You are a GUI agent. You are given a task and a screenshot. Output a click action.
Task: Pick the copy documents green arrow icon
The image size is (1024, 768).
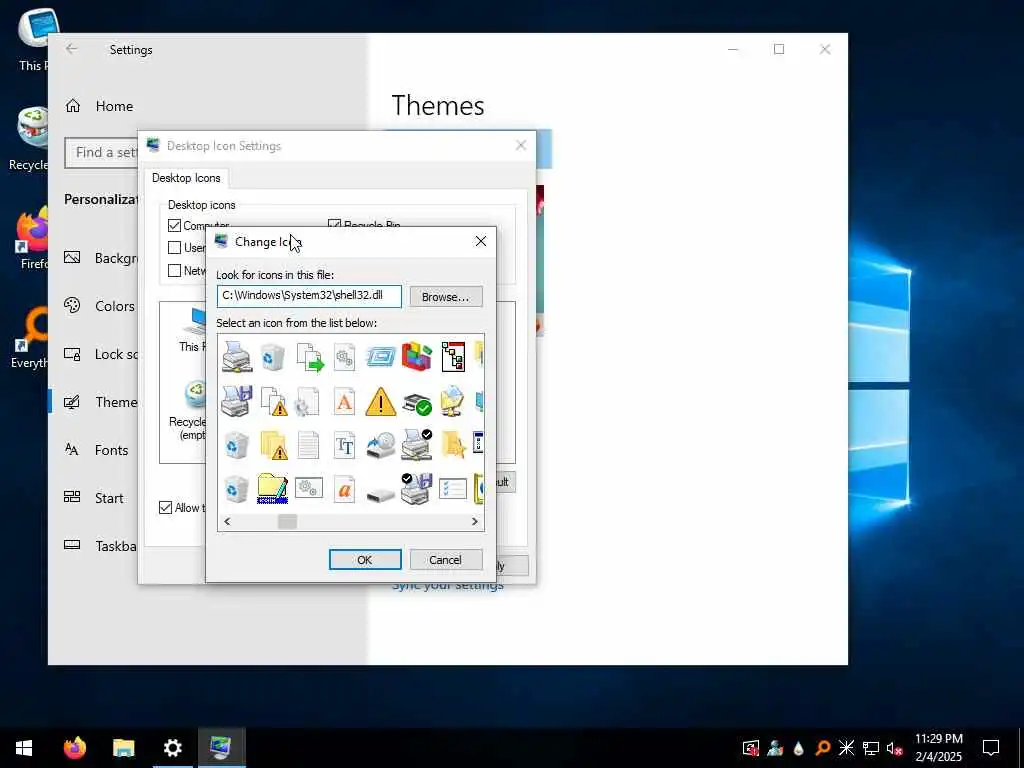[x=310, y=357]
